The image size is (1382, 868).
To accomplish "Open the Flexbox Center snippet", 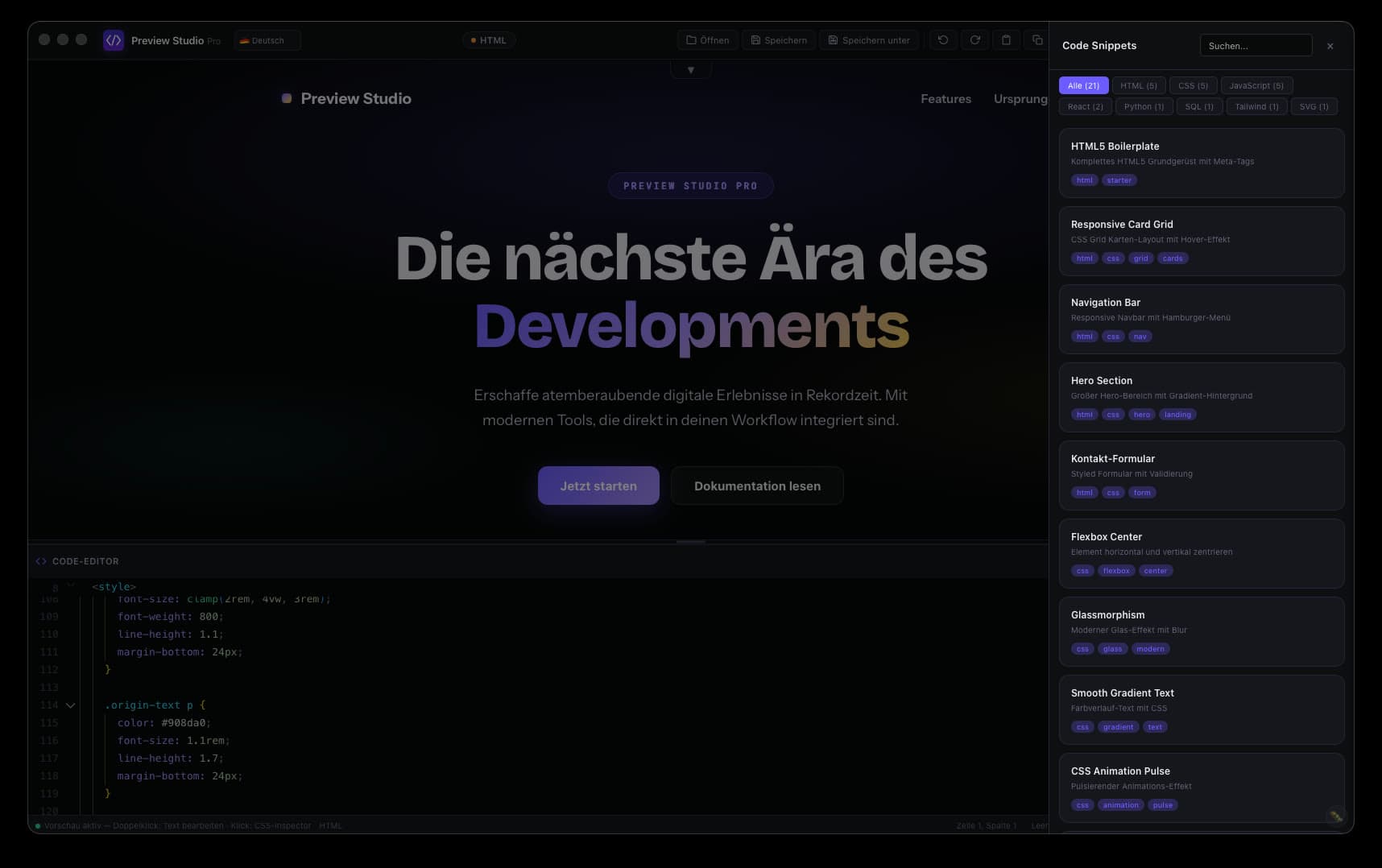I will (1202, 553).
